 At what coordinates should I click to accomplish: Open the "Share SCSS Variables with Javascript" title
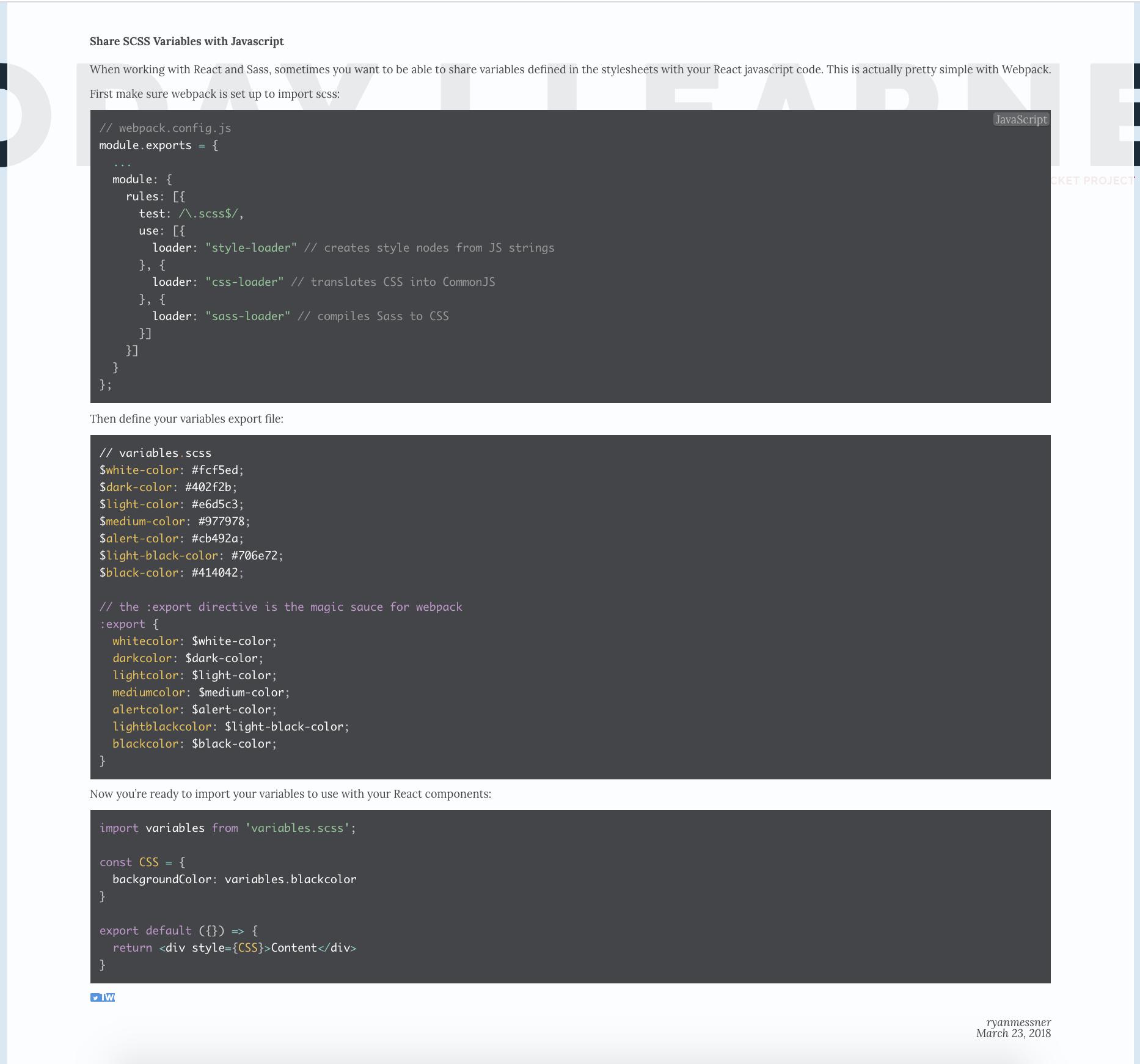point(186,42)
